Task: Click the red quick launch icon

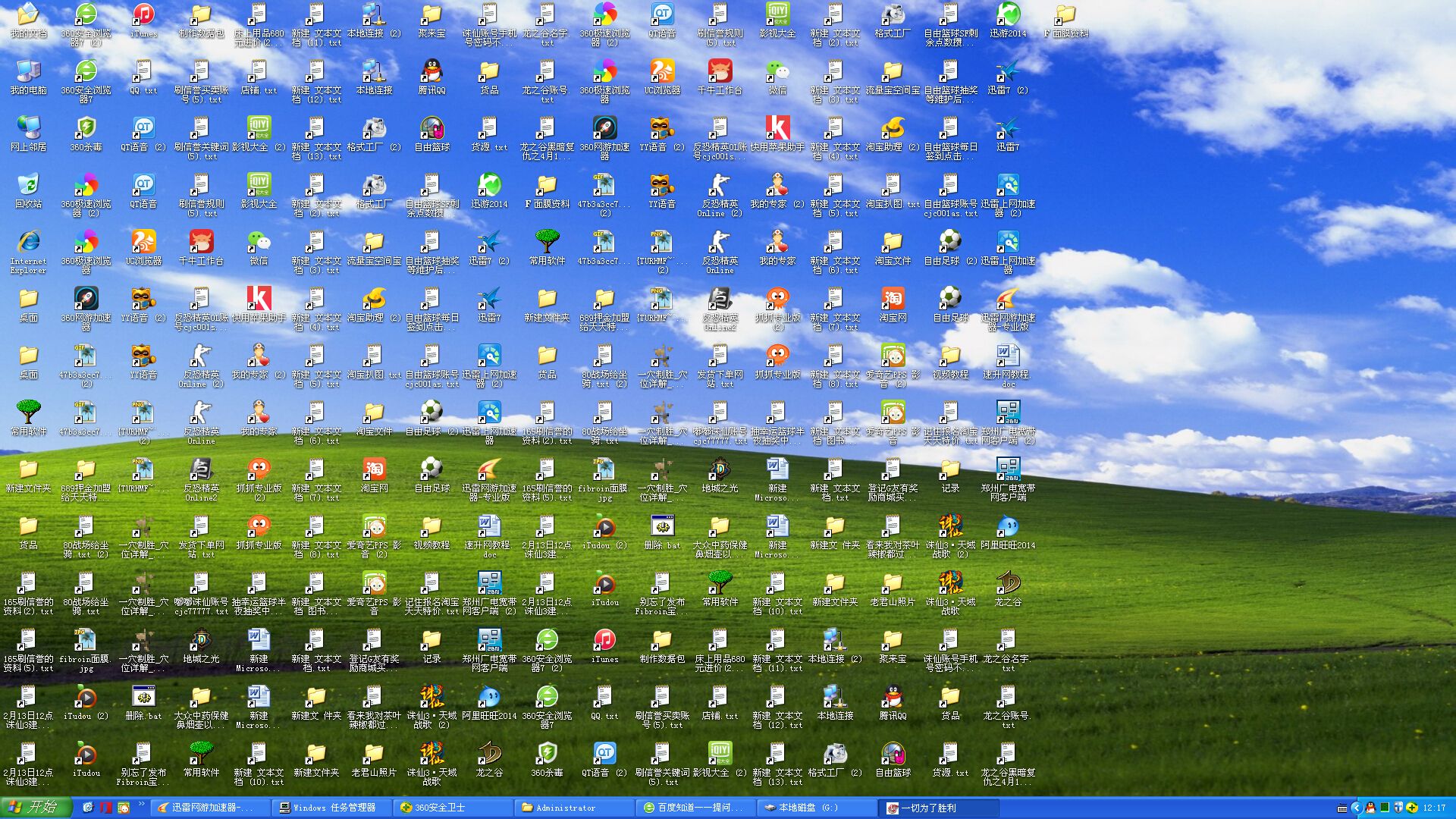Action: 106,808
